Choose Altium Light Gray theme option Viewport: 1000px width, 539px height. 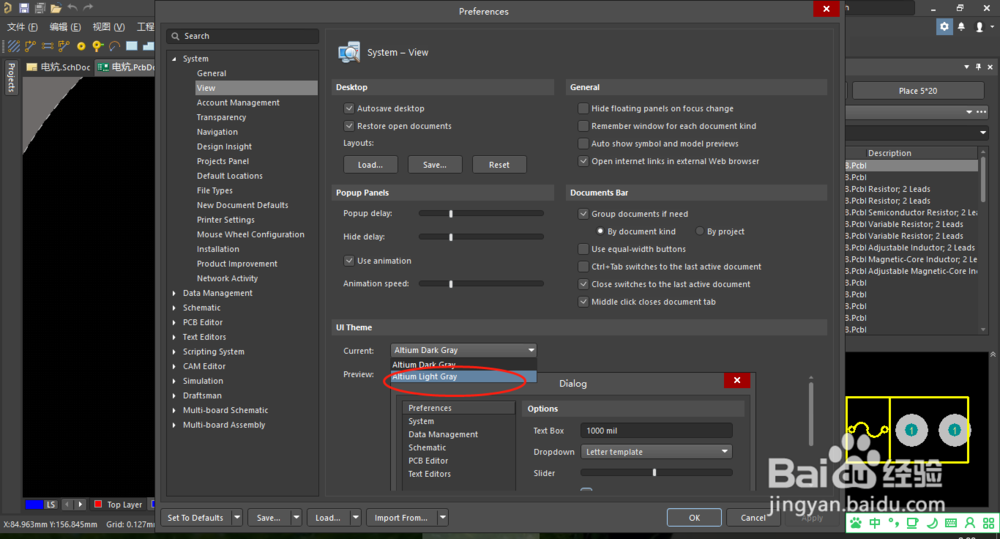pos(464,377)
